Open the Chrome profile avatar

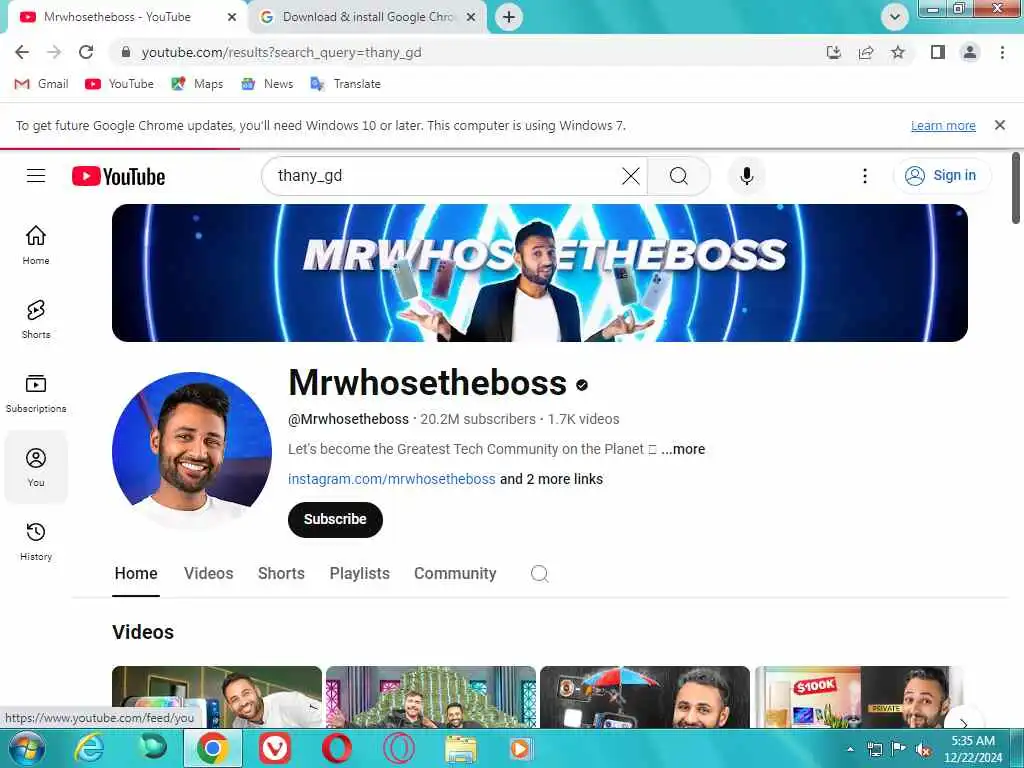(x=970, y=52)
